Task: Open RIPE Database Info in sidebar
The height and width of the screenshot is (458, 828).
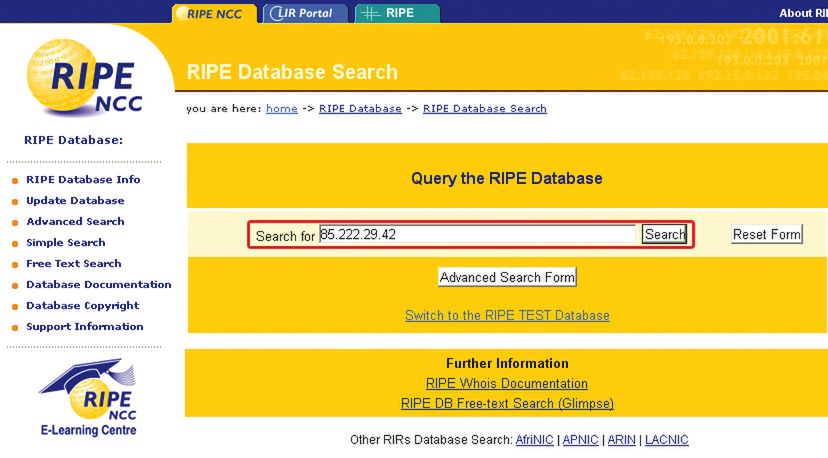Action: coord(83,180)
